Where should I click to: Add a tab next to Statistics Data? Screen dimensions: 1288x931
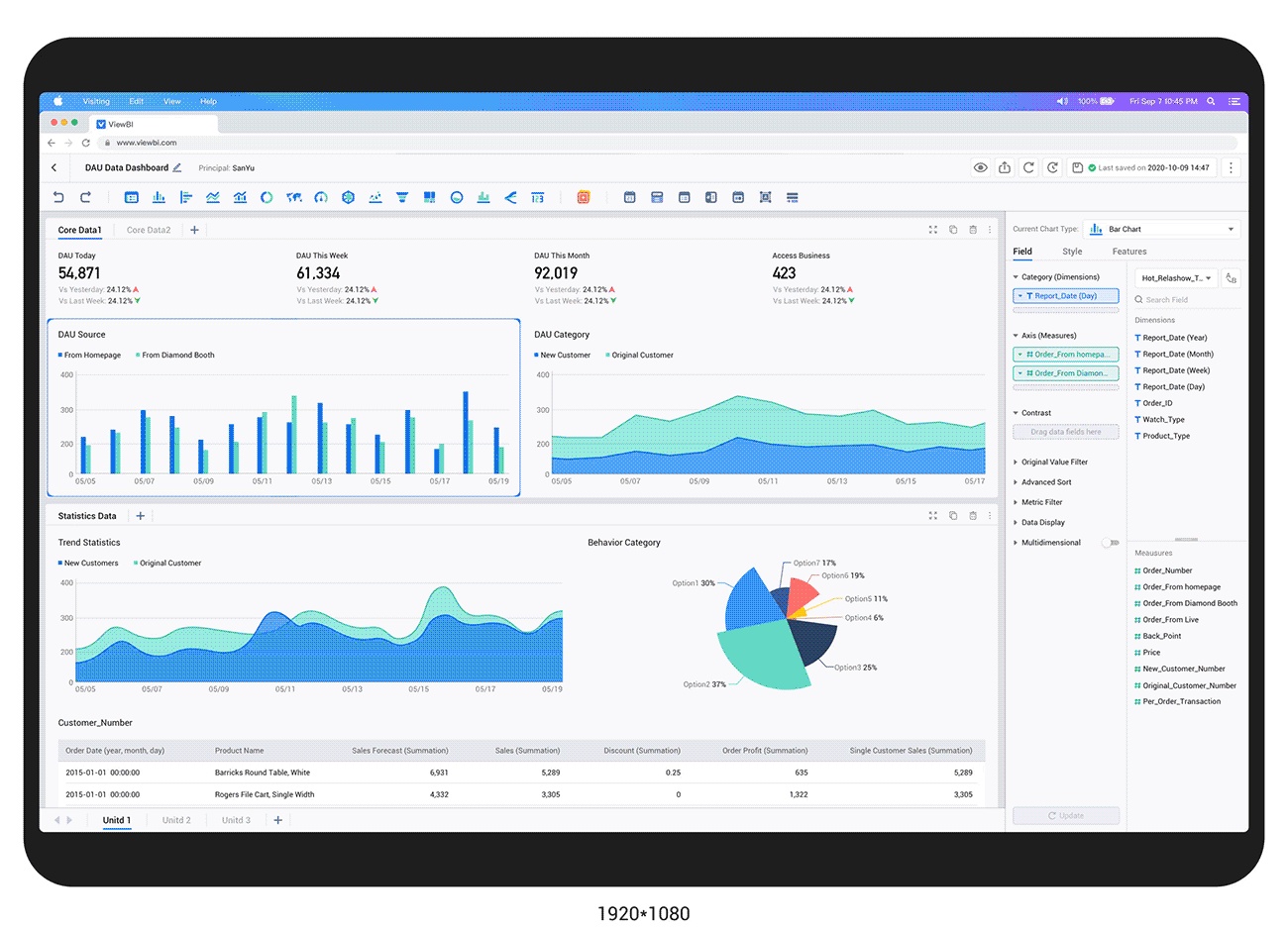pyautogui.click(x=141, y=516)
